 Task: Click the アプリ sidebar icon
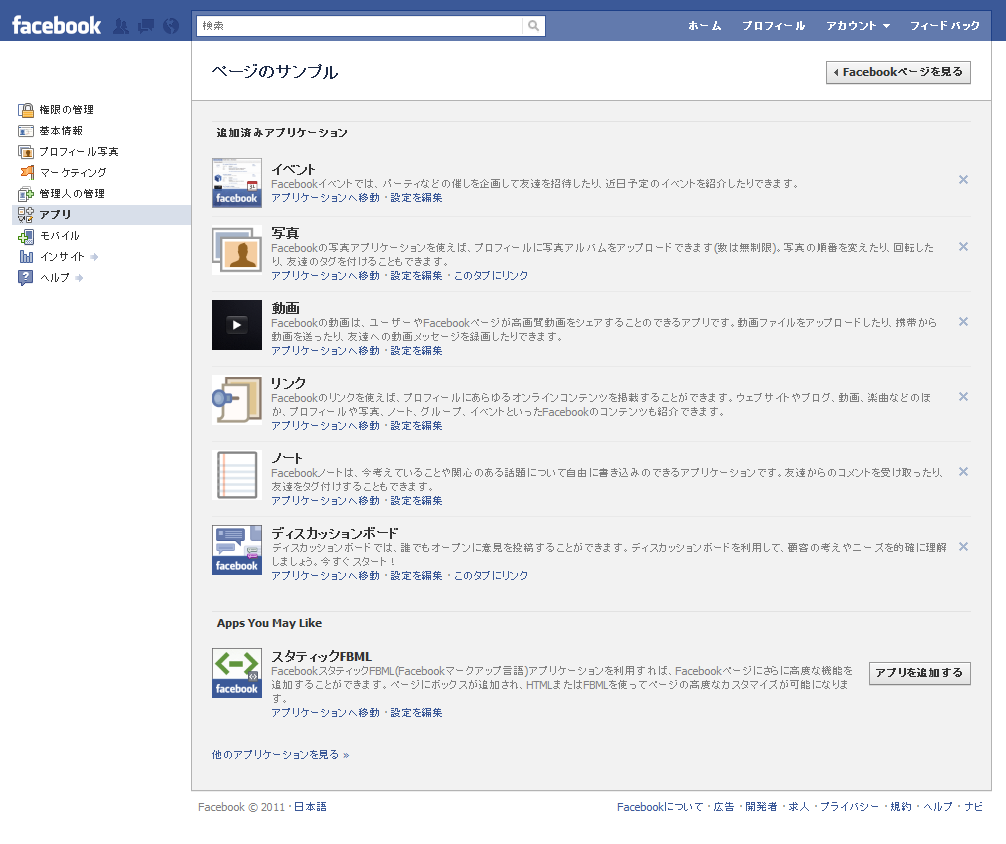[26, 215]
